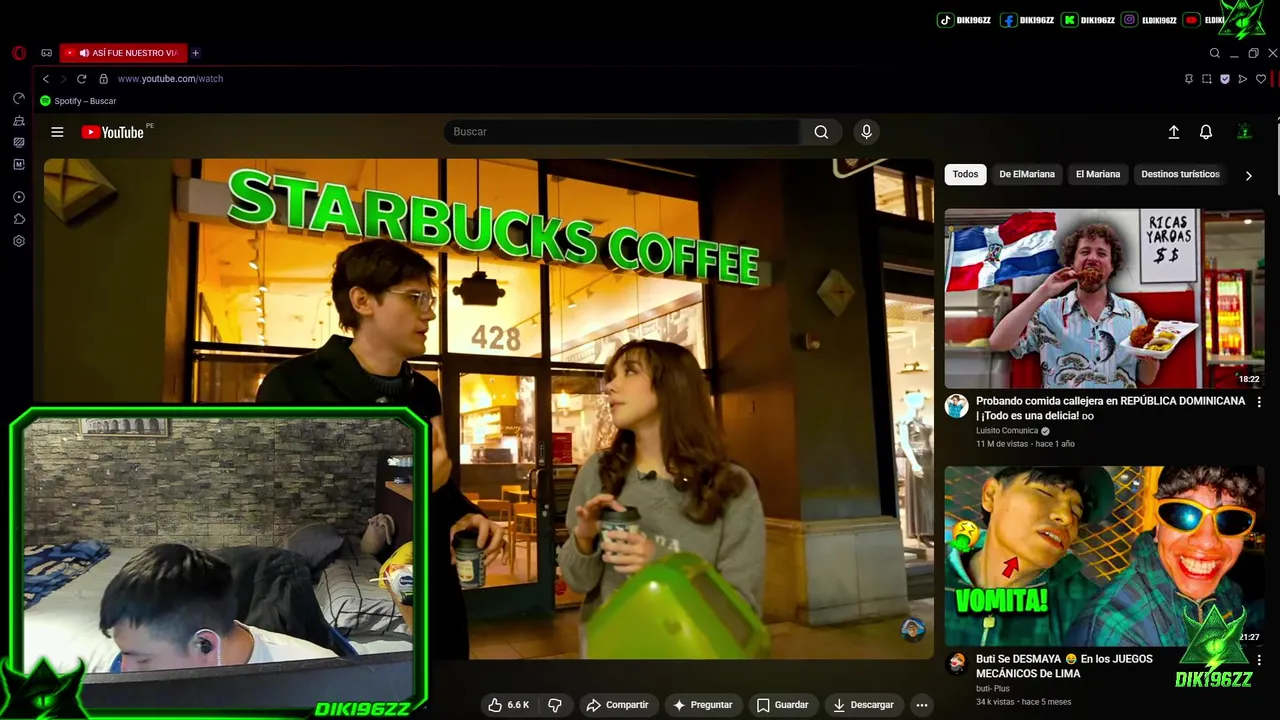This screenshot has width=1280, height=720.
Task: Click the pin icon in address bar
Action: click(1188, 79)
